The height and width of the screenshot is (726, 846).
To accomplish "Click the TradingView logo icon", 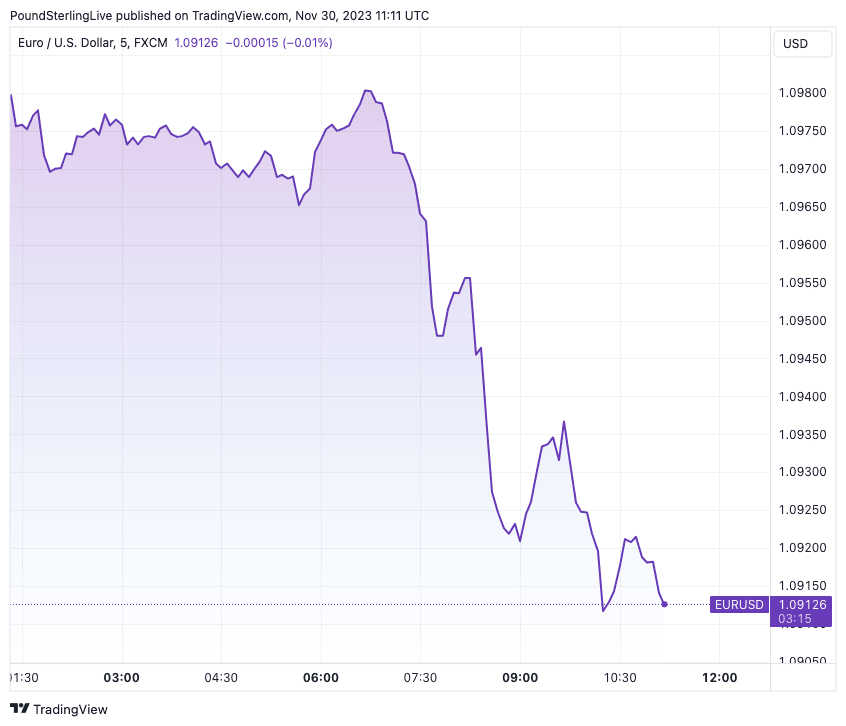I will coord(20,709).
